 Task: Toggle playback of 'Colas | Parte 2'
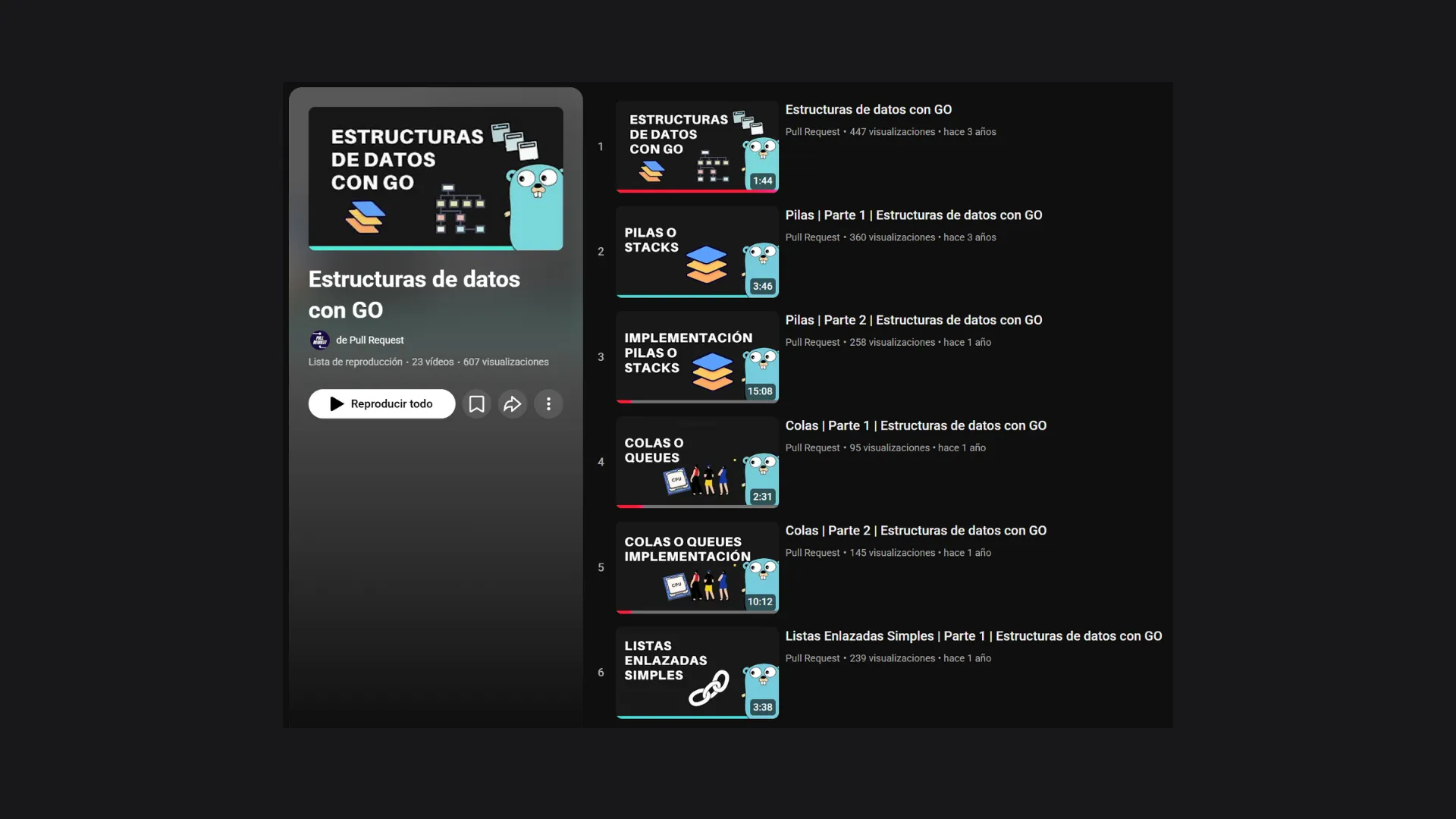696,567
